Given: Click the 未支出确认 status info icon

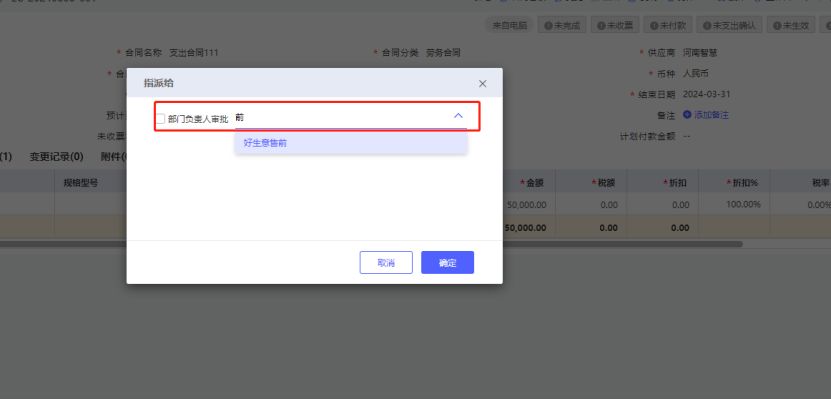Looking at the screenshot, I should (708, 25).
